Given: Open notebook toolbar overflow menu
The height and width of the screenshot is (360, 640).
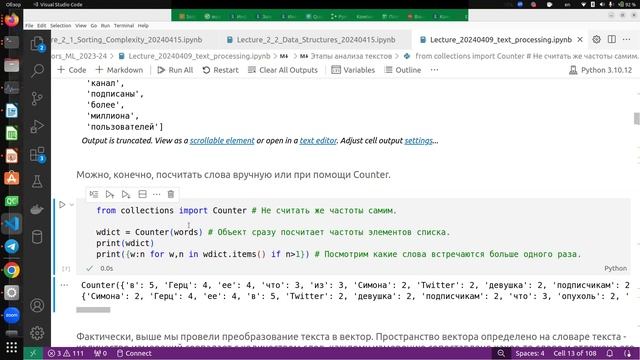Looking at the screenshot, I should 434,70.
